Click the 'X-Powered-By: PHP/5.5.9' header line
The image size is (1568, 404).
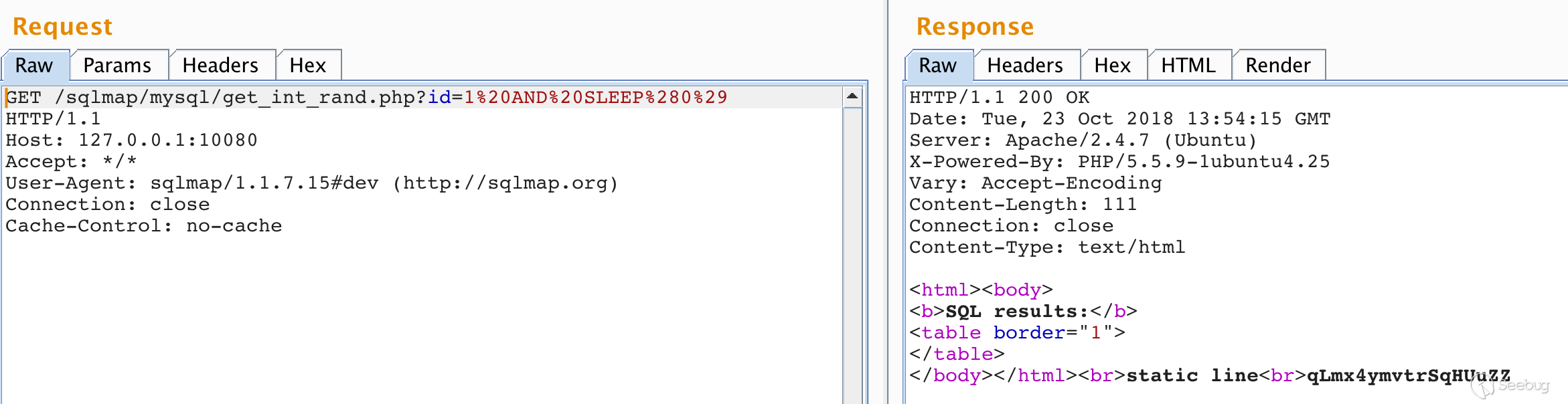pyautogui.click(x=1119, y=162)
